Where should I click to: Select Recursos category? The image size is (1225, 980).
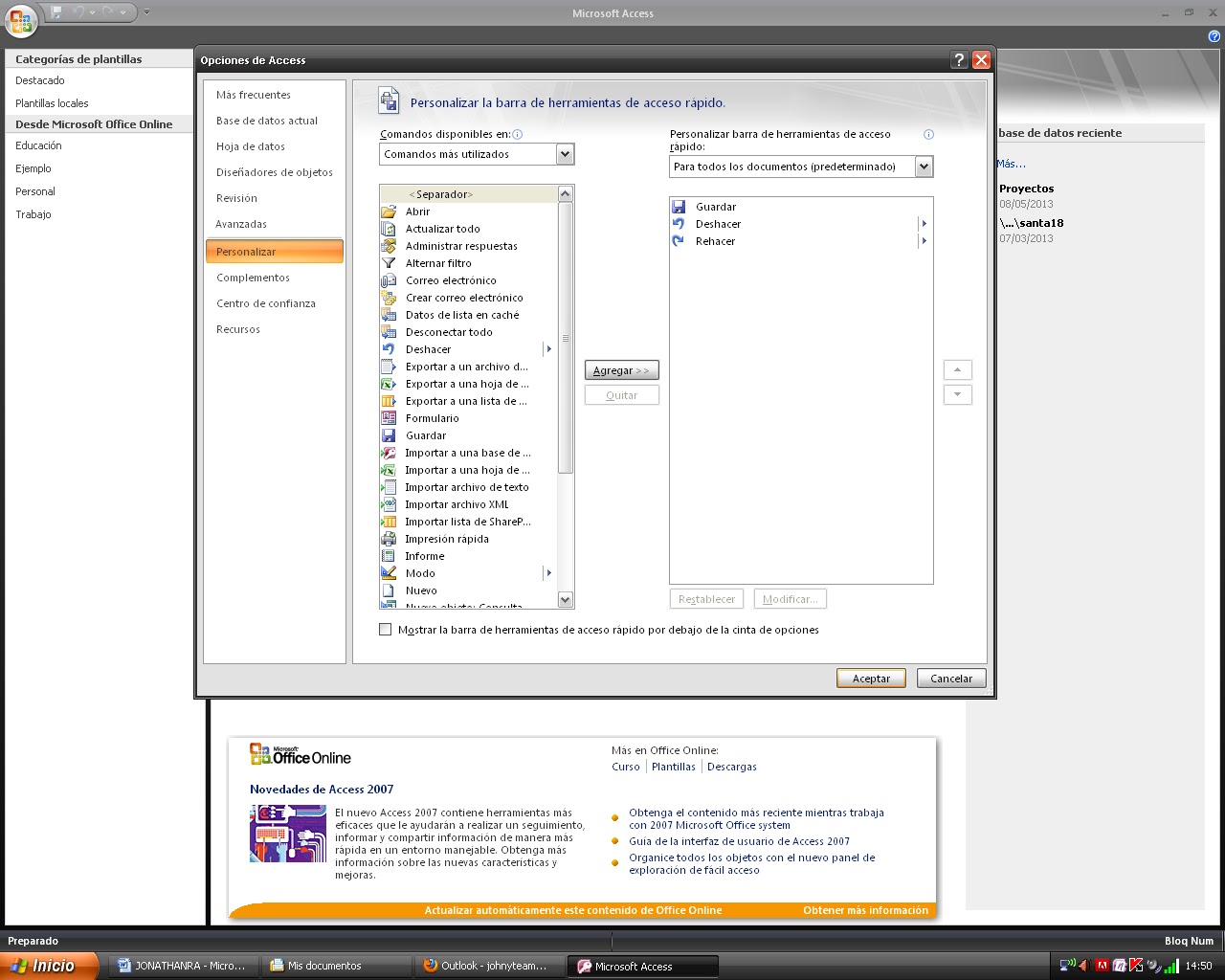pos(274,329)
